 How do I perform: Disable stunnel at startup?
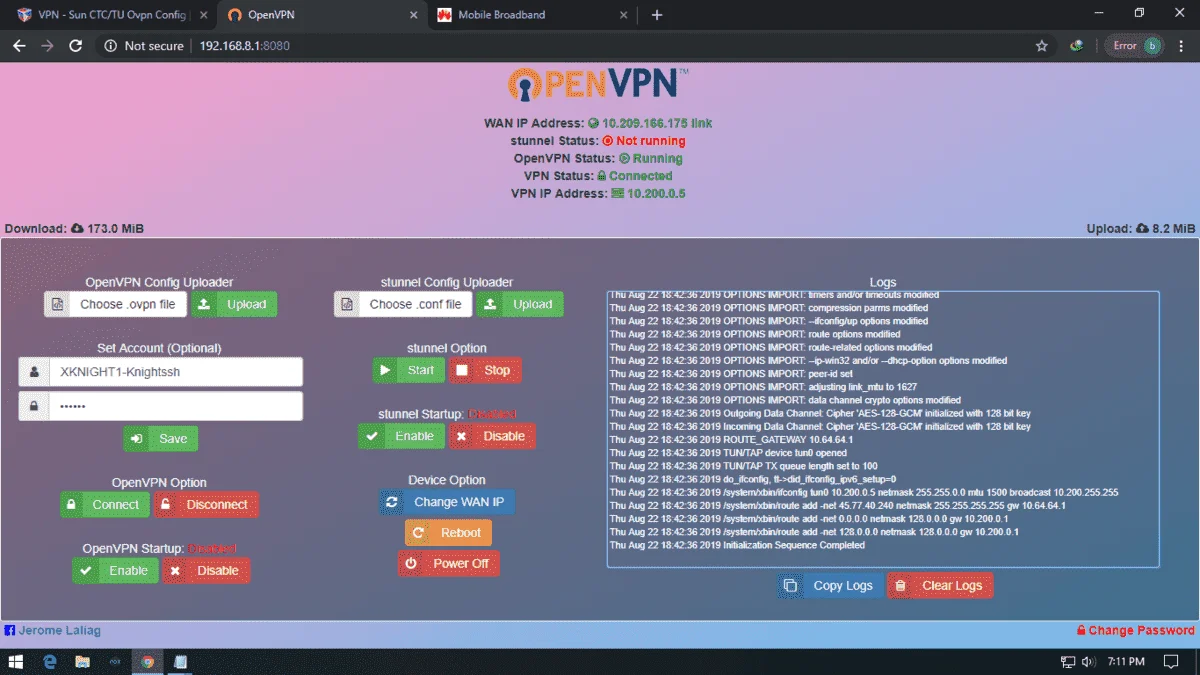pyautogui.click(x=492, y=436)
